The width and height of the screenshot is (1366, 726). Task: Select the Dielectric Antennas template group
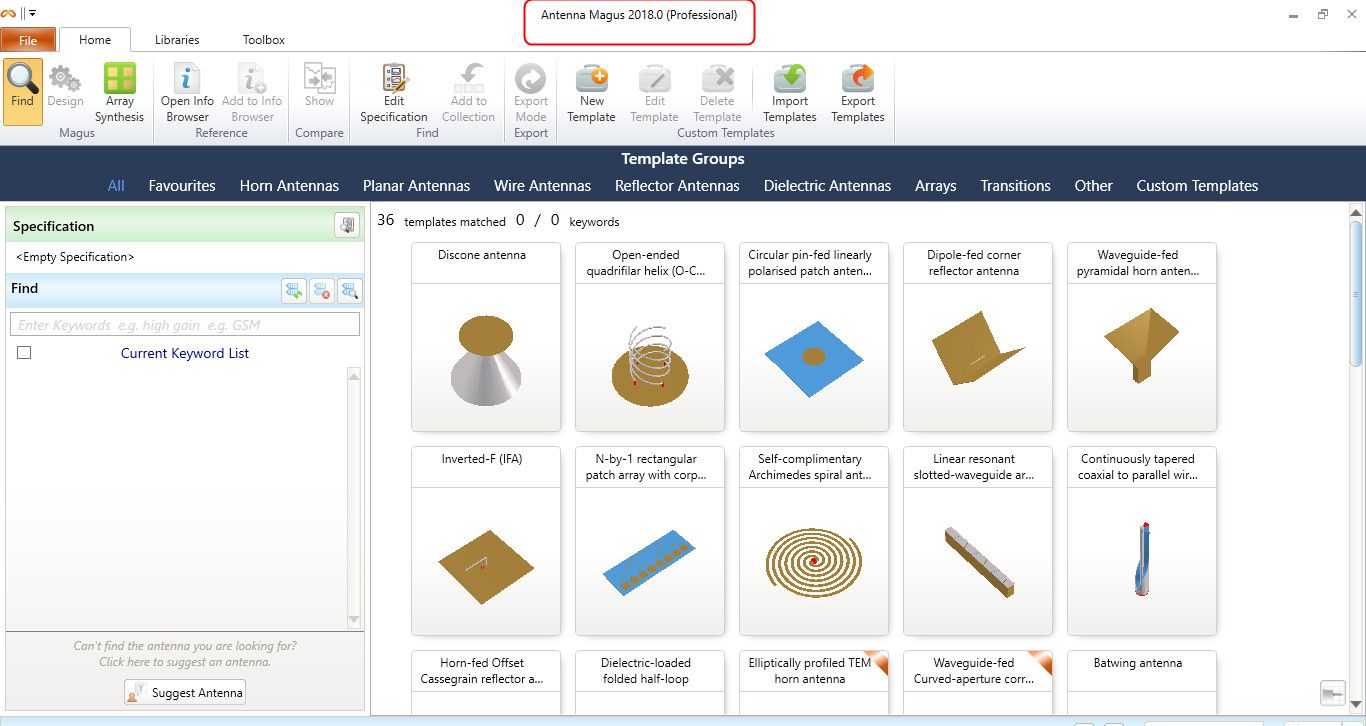point(827,186)
